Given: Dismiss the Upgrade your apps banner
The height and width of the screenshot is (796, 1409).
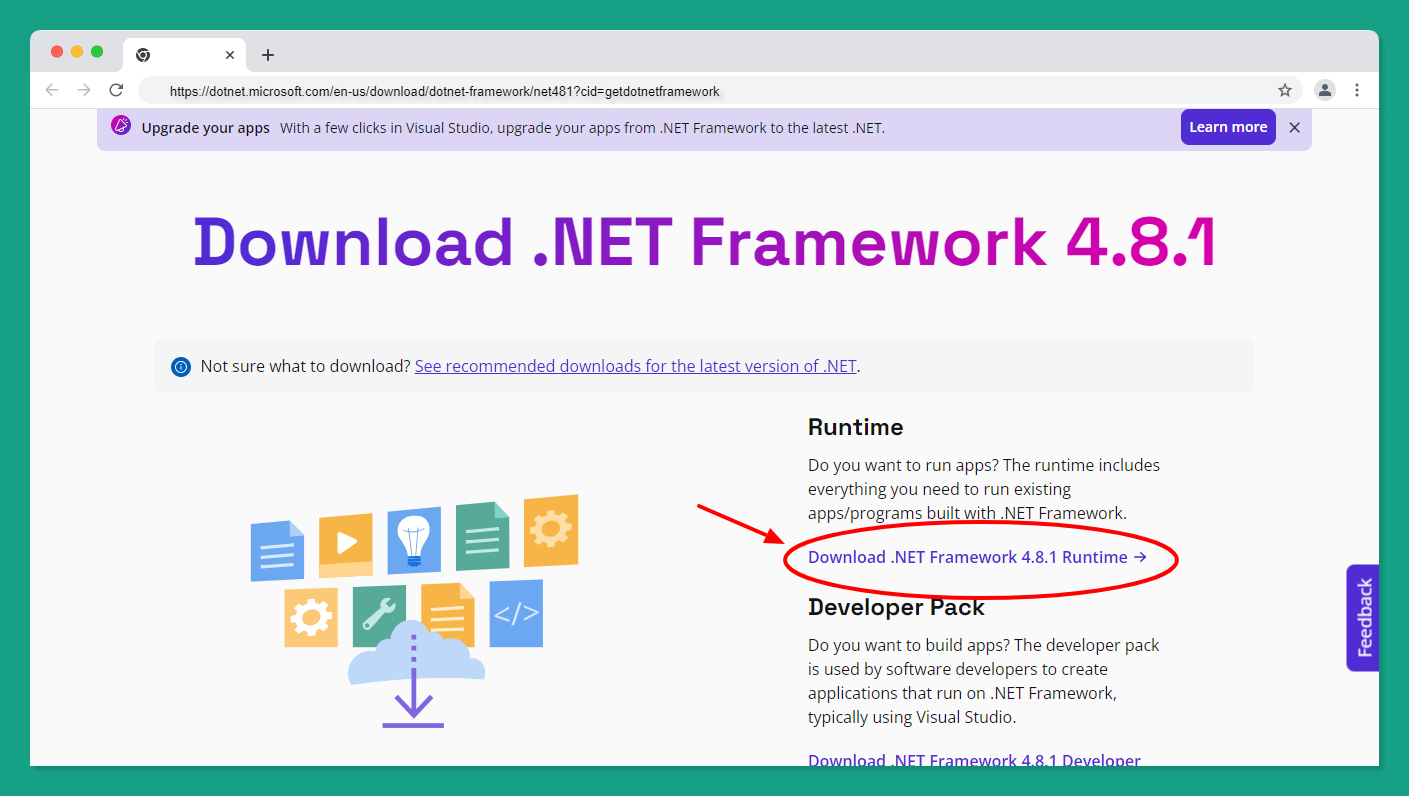Looking at the screenshot, I should coord(1294,127).
